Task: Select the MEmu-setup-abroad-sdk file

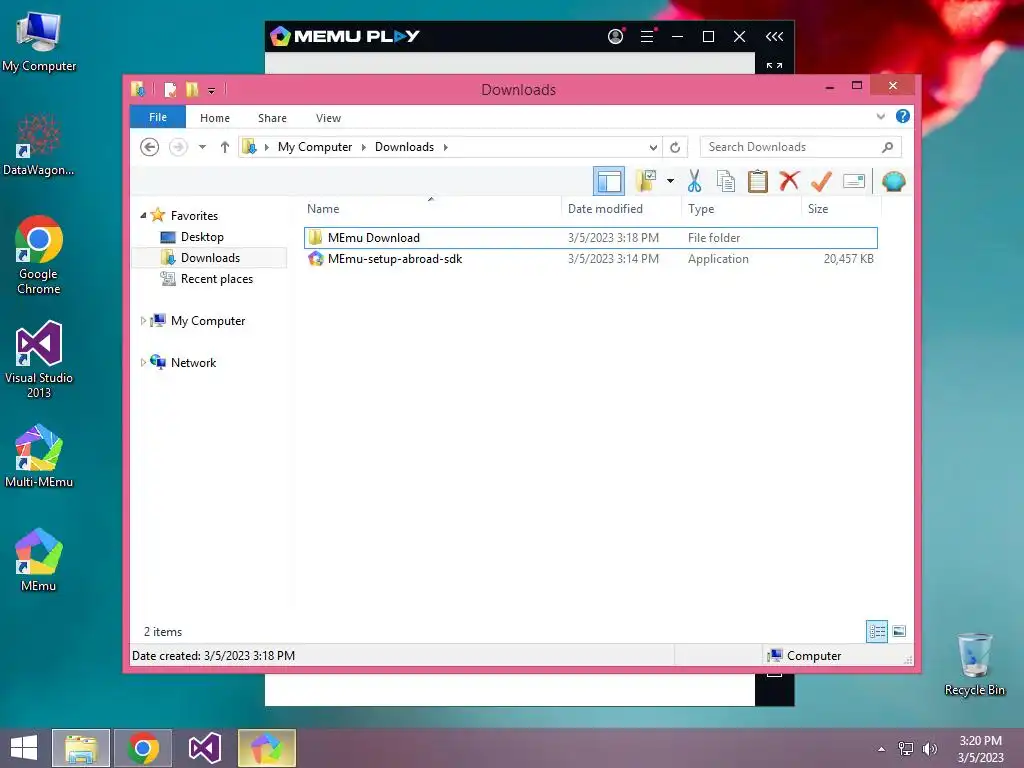Action: coord(590,259)
